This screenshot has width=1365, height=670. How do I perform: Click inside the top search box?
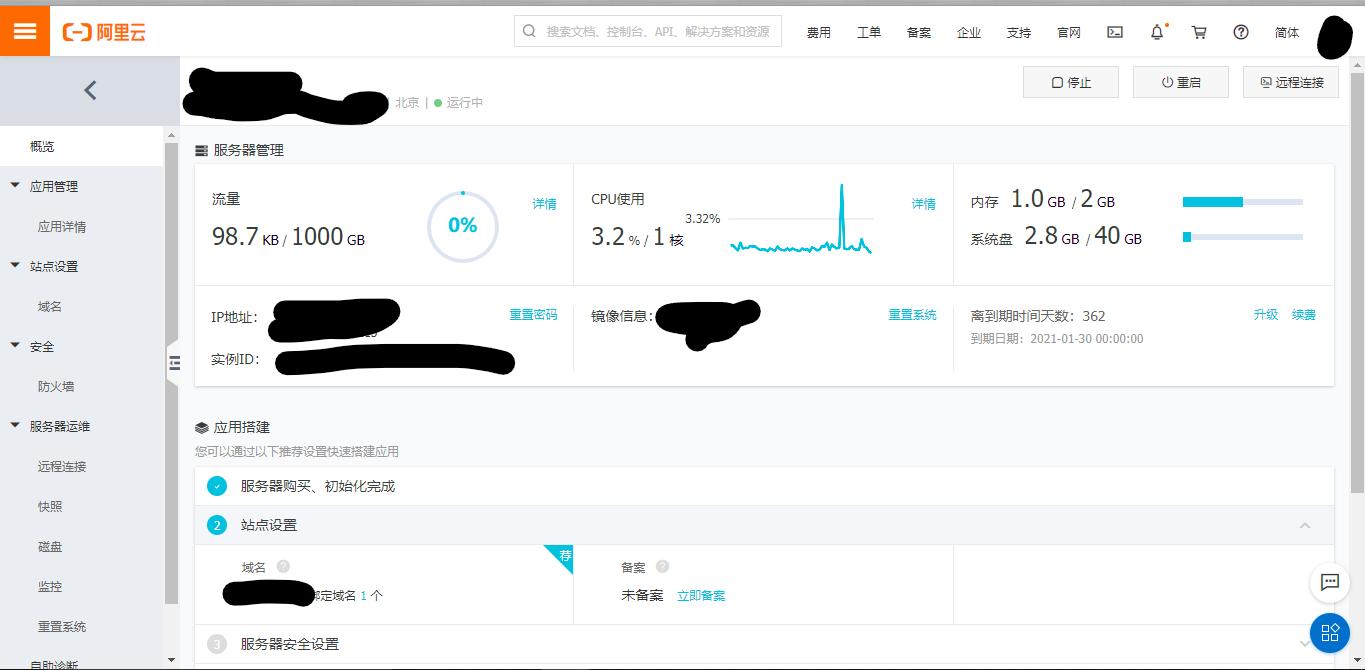[650, 31]
